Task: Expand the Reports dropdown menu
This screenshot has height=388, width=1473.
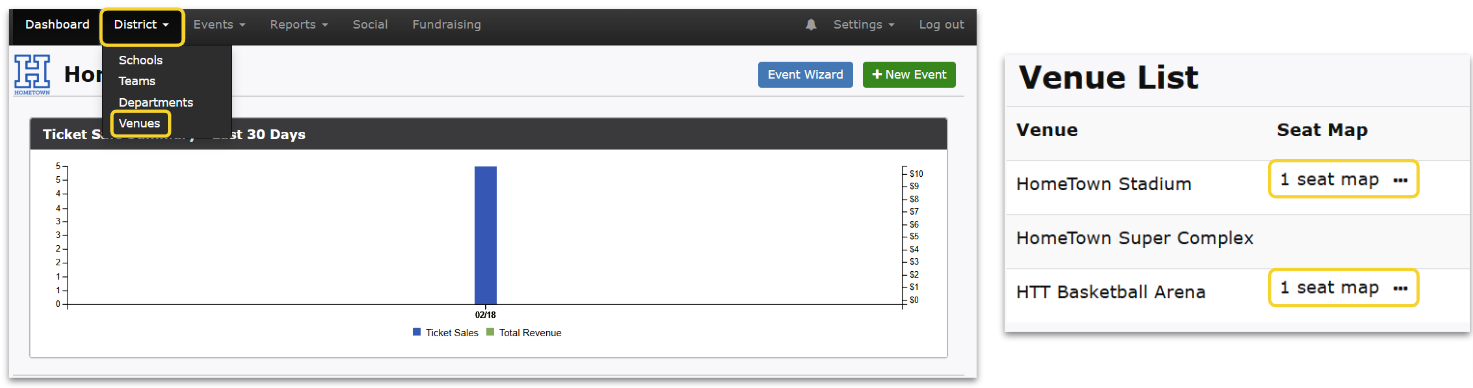Action: coord(299,25)
